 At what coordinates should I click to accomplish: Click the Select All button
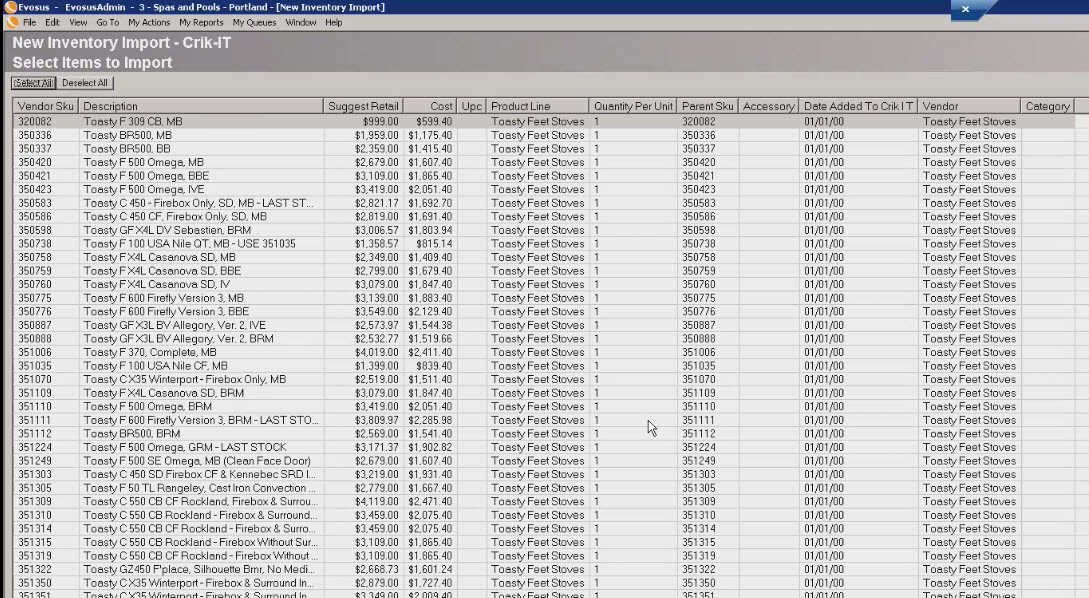(x=33, y=83)
